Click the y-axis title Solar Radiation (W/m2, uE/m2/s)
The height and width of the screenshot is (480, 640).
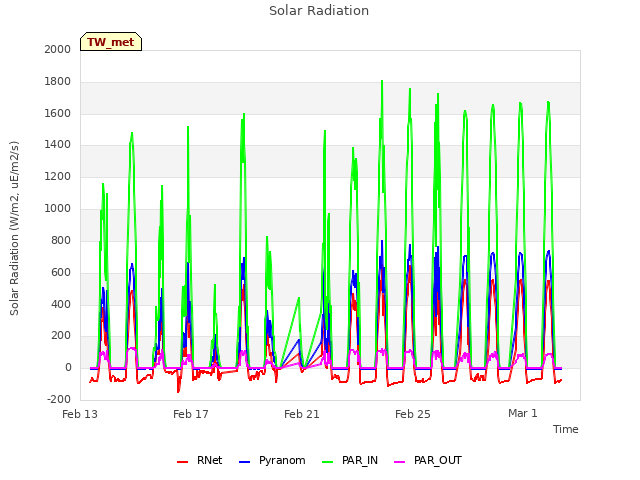point(14,228)
